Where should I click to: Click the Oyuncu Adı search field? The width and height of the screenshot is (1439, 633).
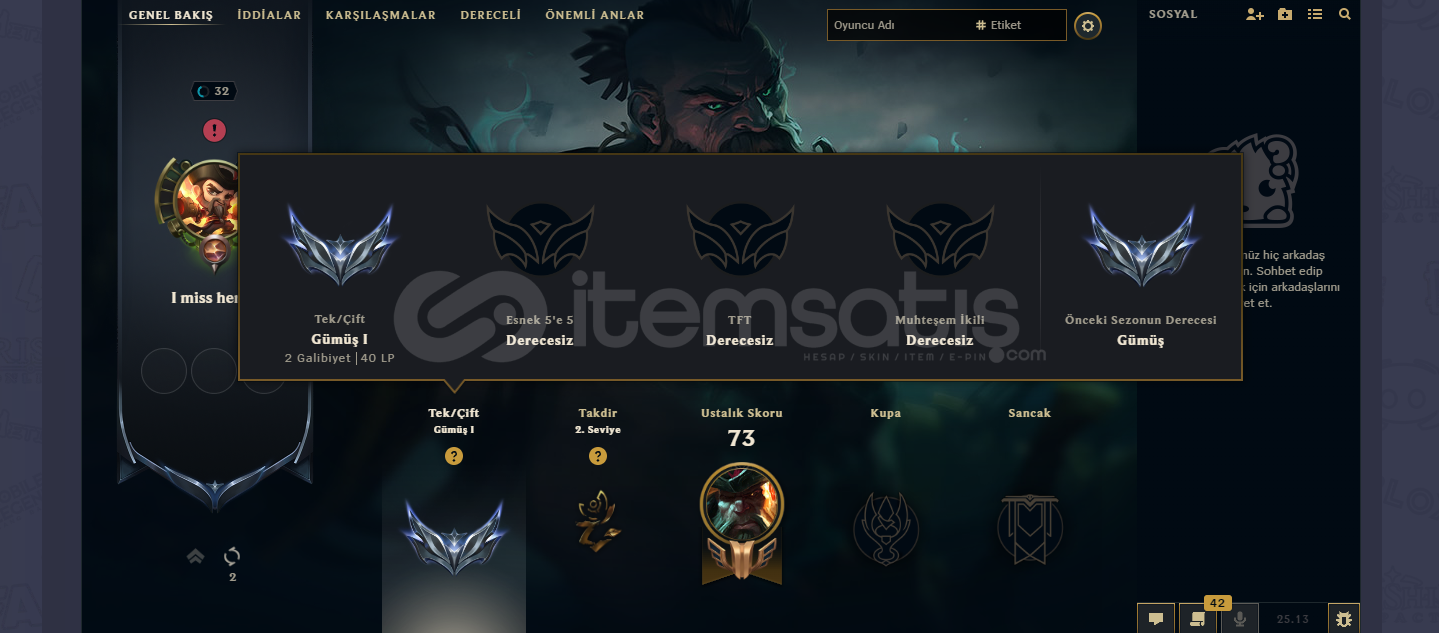coord(898,25)
